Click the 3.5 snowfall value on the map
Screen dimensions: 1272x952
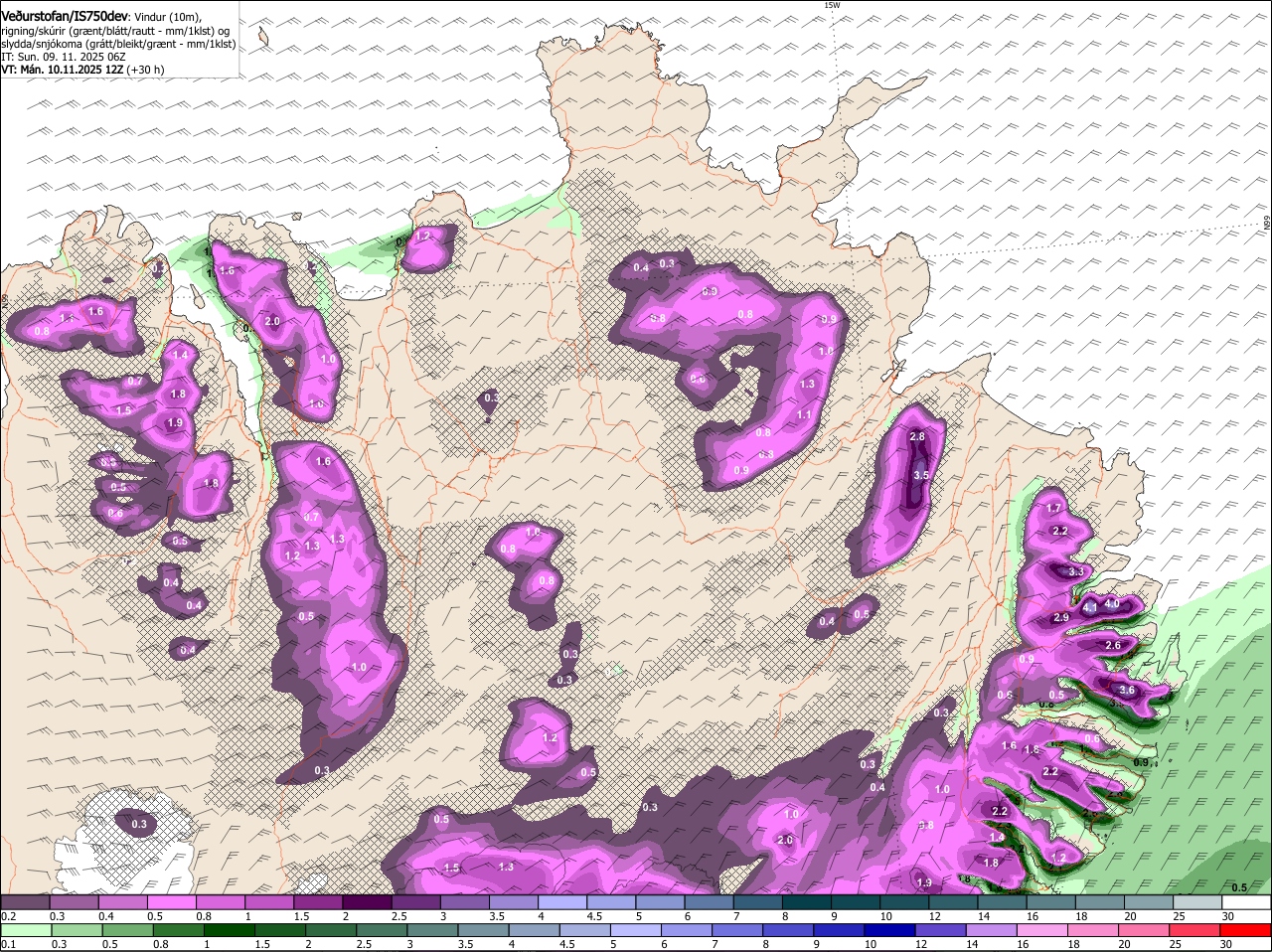(x=920, y=475)
